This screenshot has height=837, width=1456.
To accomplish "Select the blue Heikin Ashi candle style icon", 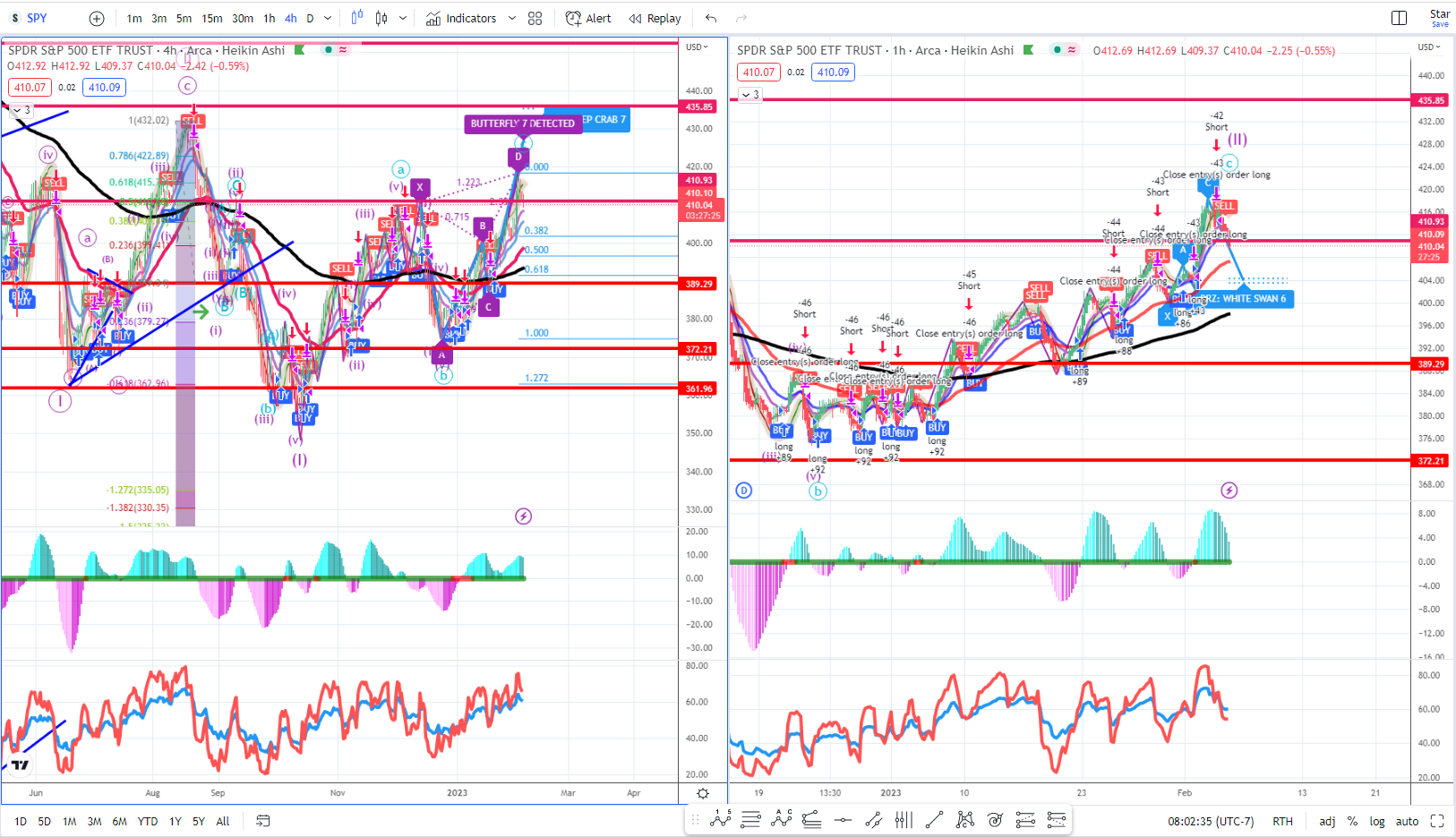I will tap(357, 18).
